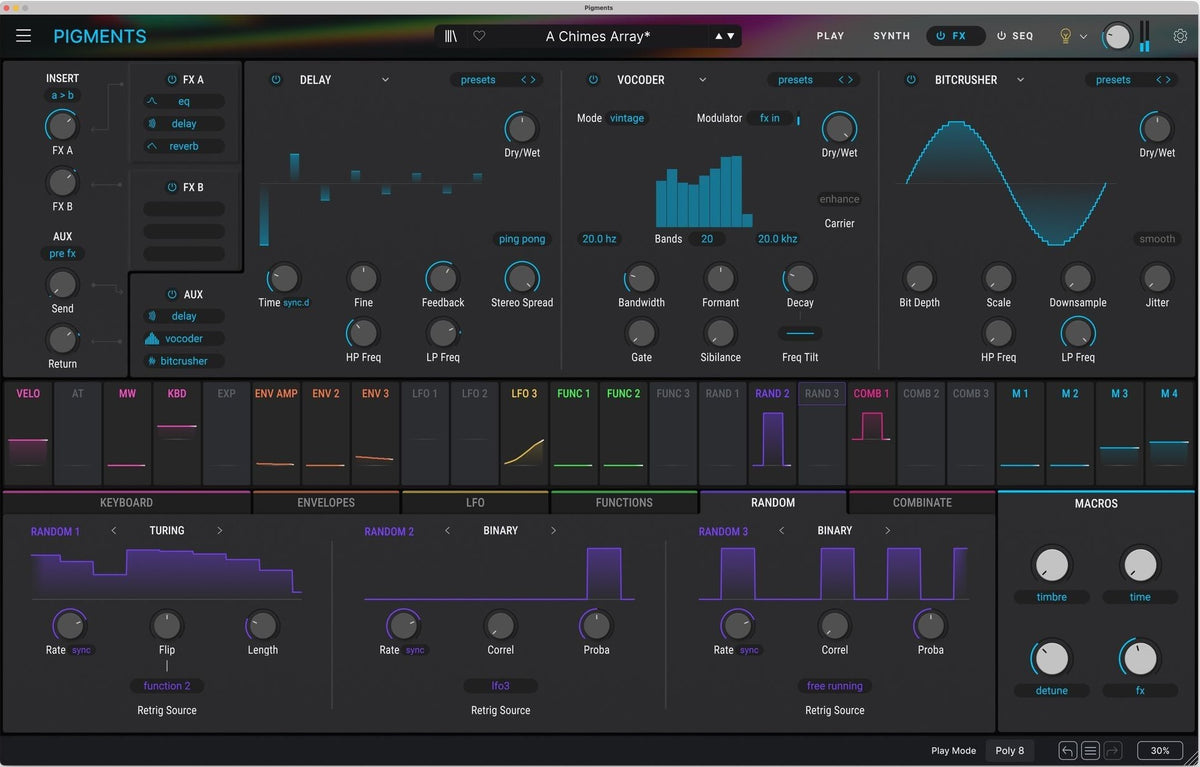Open Random 1 retrig source function 2
Screen dimensions: 1200x767
167,686
